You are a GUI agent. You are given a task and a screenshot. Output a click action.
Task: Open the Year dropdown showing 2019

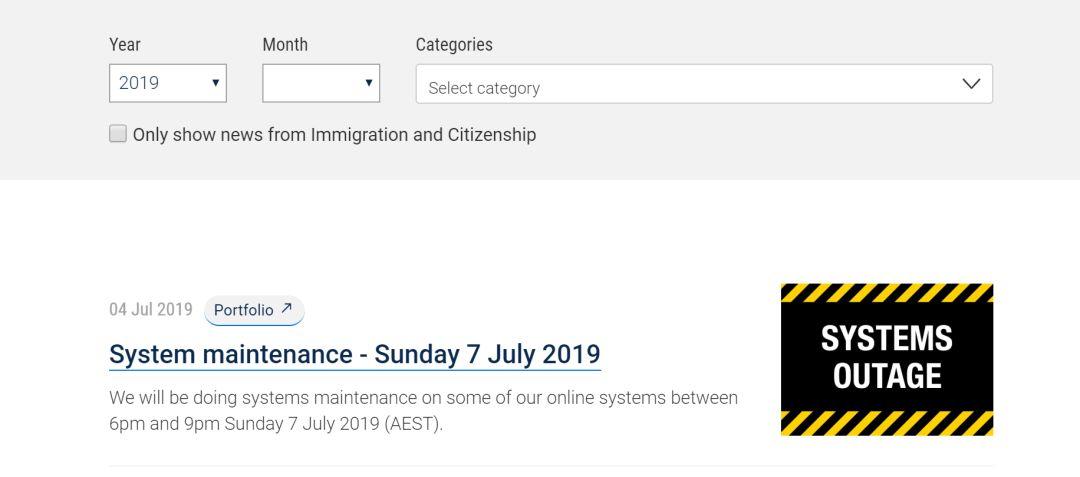167,83
